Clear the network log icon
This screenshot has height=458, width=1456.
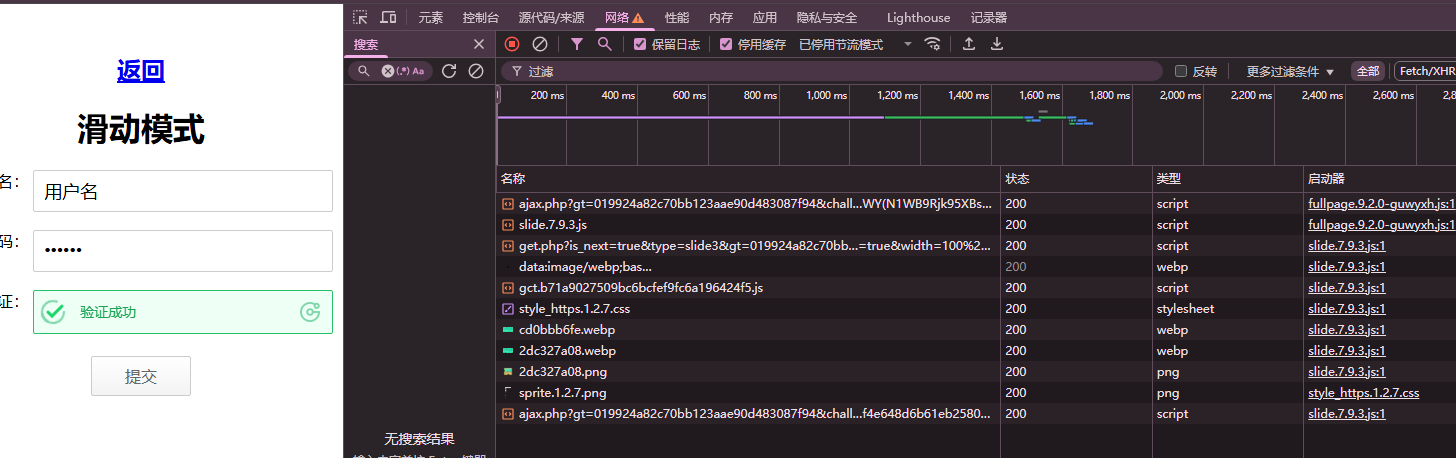click(540, 44)
